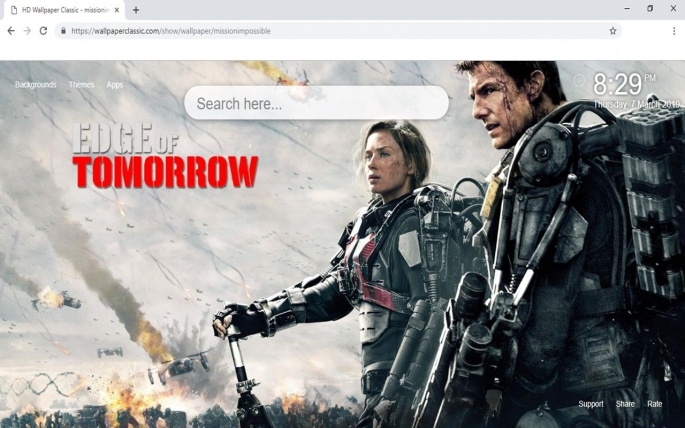Screen dimensions: 685x428
Task: Open a new tab with the plus button
Action: [136, 10]
